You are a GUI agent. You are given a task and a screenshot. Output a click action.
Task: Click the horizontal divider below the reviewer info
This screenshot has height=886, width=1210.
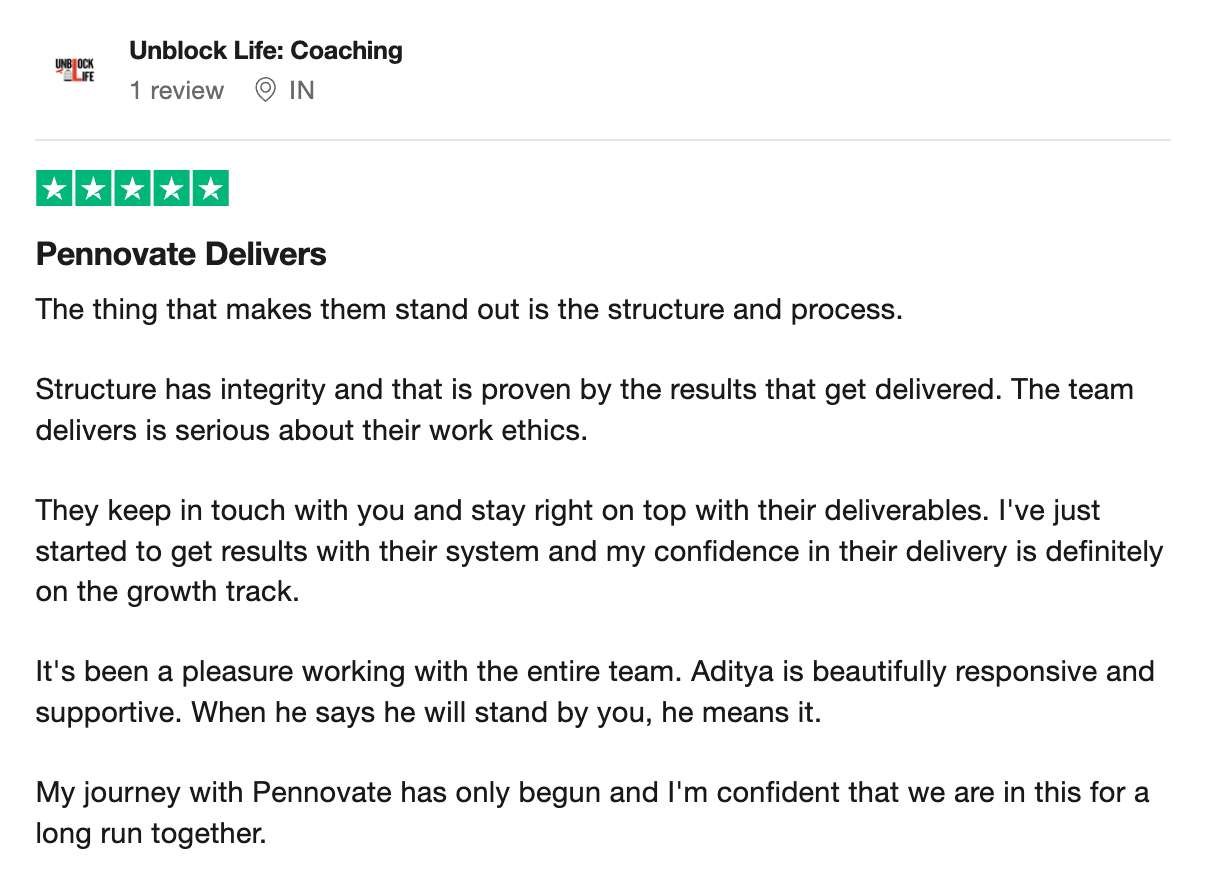pos(603,140)
